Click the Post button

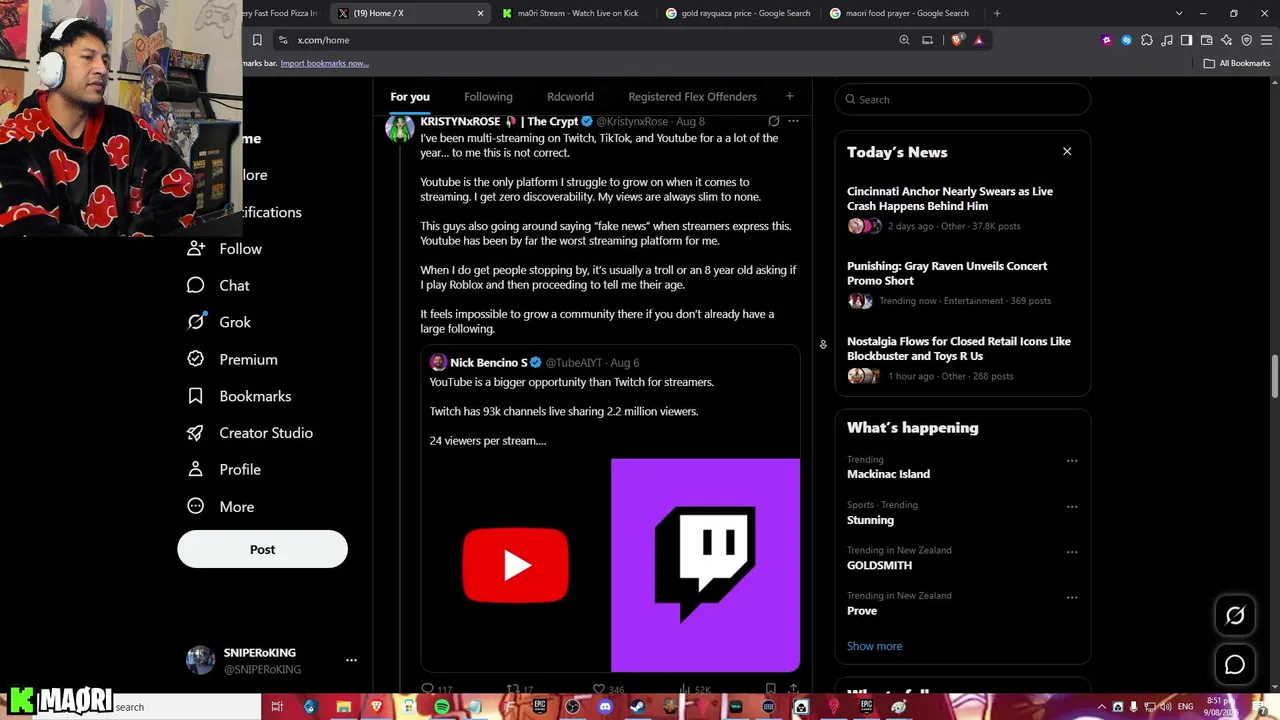[262, 550]
